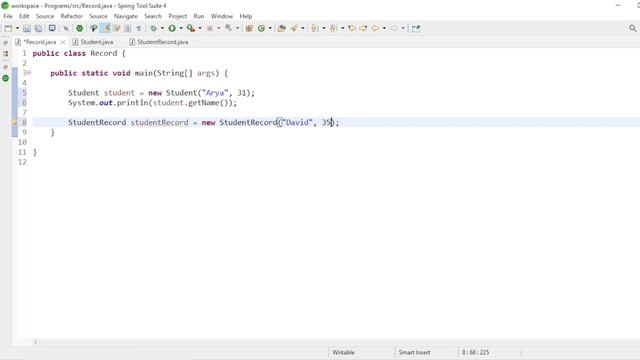
Task: Open the Forward history dropdown arrow
Action: pos(403,28)
